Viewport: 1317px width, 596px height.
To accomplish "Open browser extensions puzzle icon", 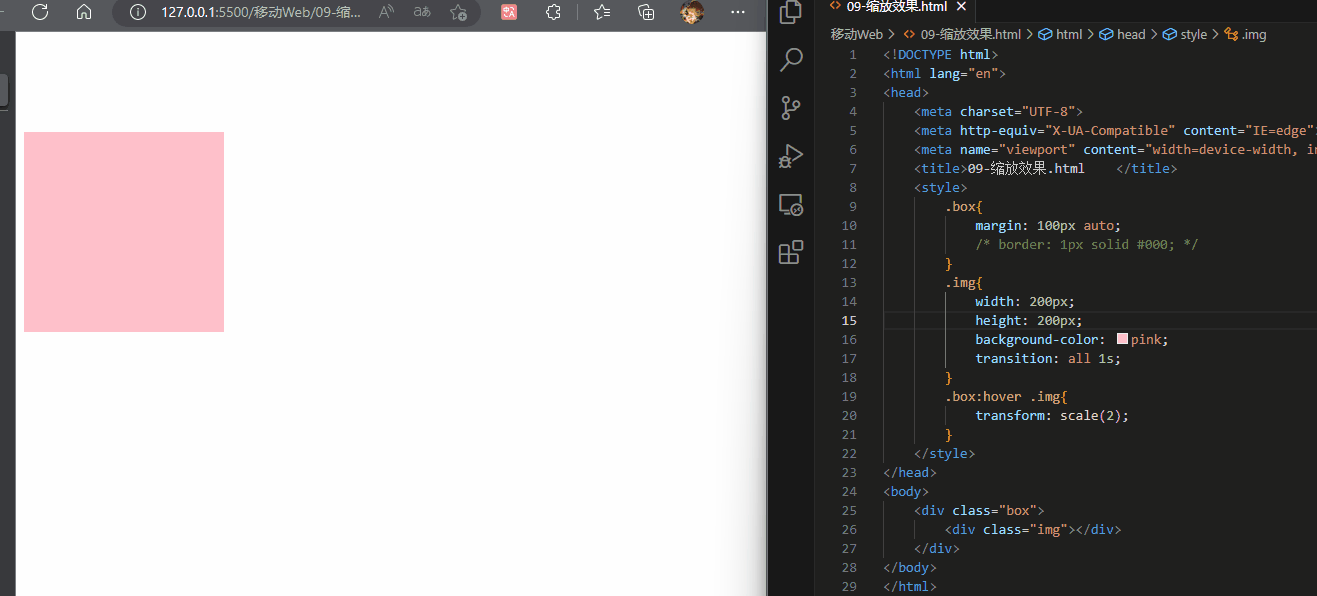I will [552, 12].
